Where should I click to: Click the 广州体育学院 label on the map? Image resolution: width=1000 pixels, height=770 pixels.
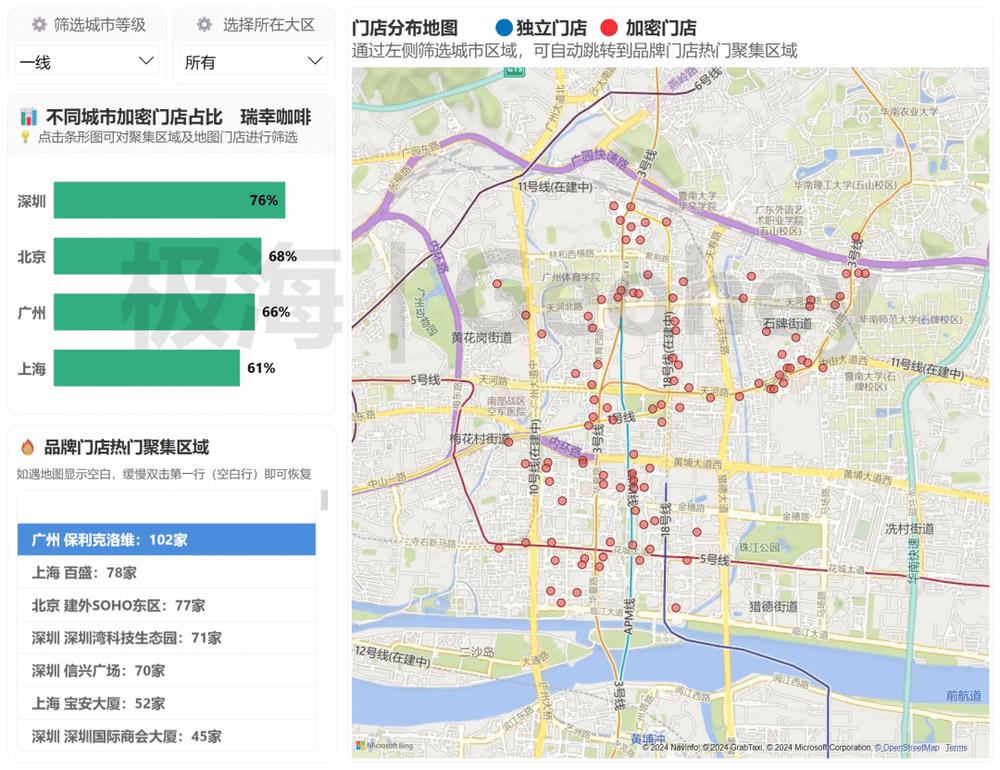click(571, 277)
